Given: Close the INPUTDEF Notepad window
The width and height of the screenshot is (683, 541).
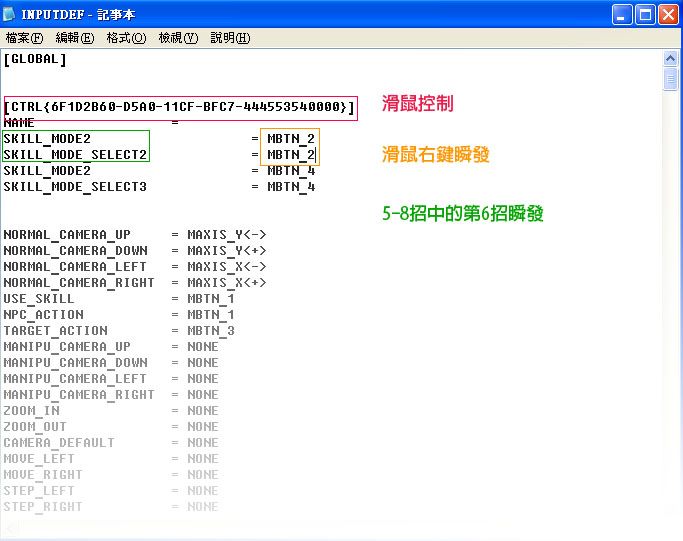Looking at the screenshot, I should pos(667,15).
